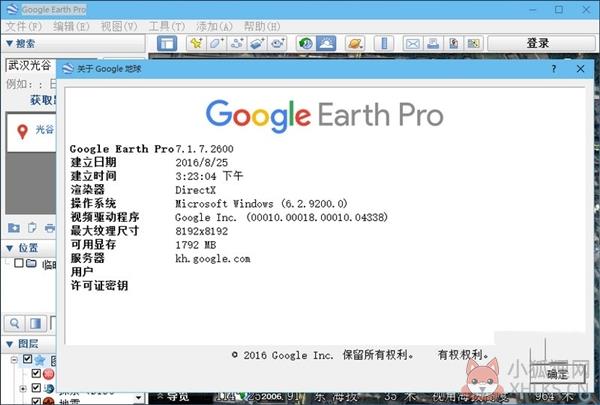This screenshot has height=405, width=600.
Task: Open the 视图(V) menu
Action: tap(119, 26)
